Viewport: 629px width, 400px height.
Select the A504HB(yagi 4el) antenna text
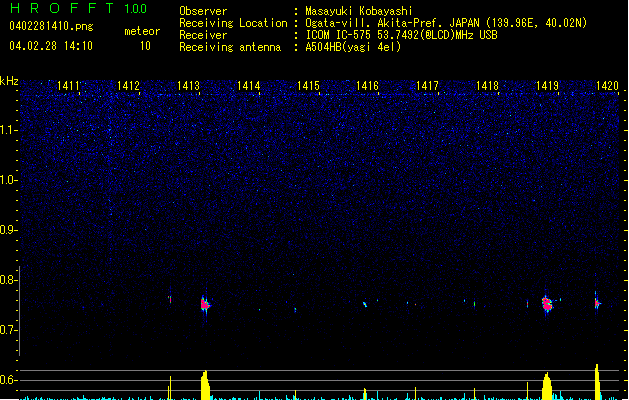(353, 47)
